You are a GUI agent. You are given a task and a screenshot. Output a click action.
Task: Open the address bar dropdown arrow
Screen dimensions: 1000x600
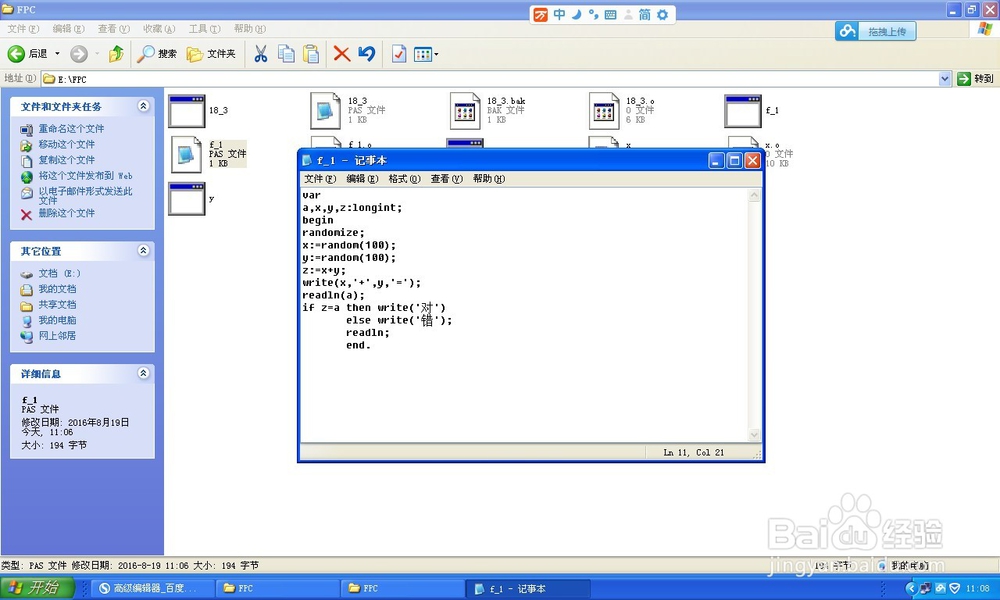(x=945, y=78)
